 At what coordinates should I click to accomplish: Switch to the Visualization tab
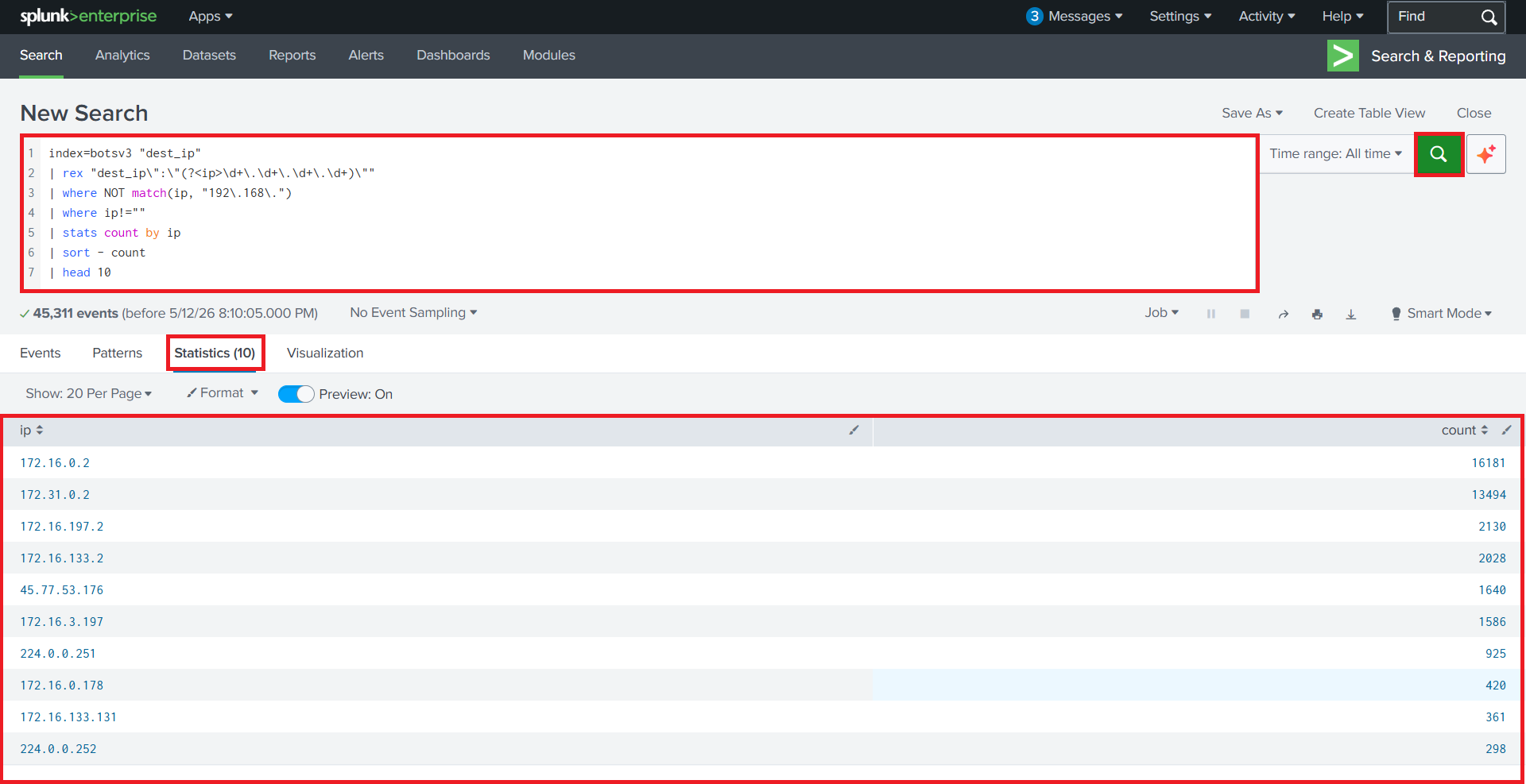tap(325, 353)
